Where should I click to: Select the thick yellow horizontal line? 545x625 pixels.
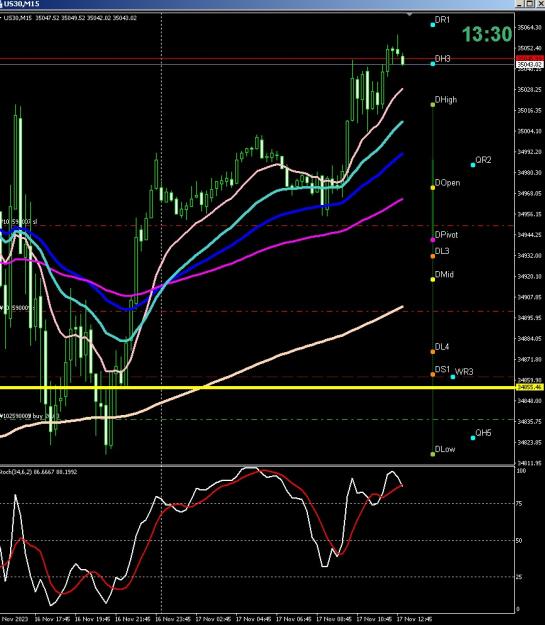coord(257,387)
